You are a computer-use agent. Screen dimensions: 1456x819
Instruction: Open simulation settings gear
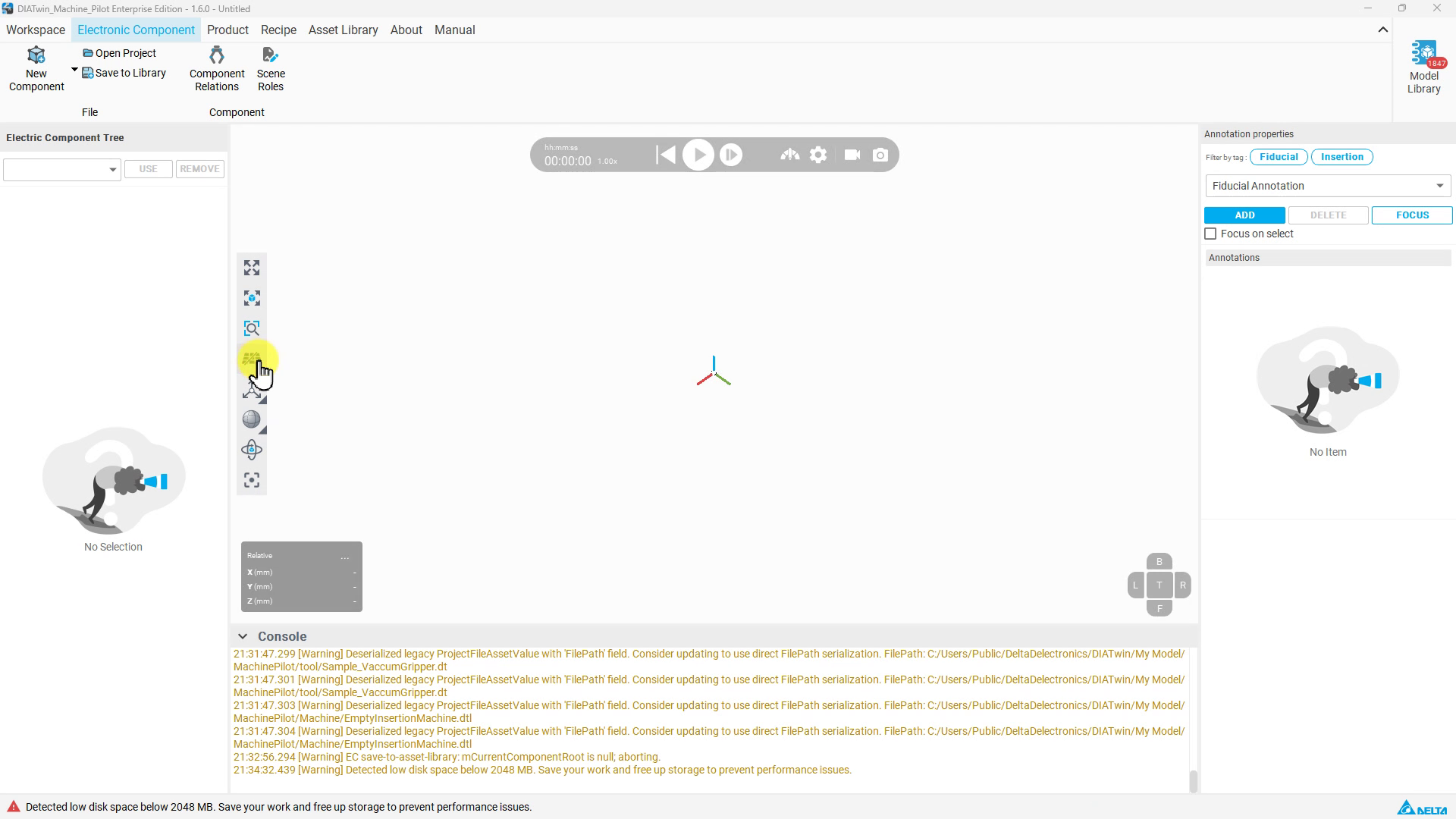(x=818, y=155)
